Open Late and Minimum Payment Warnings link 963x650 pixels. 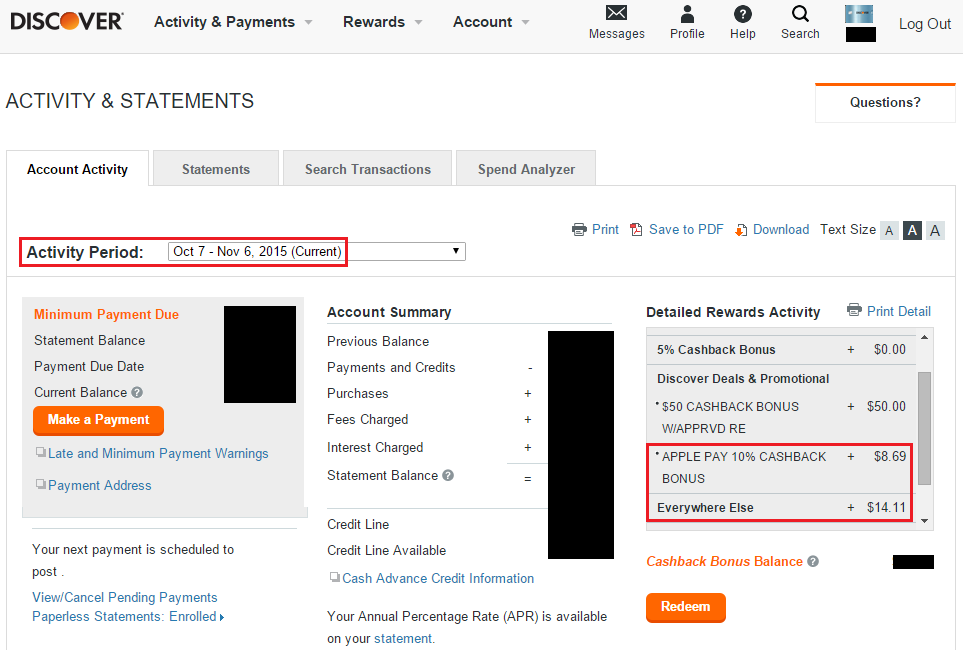pyautogui.click(x=158, y=453)
